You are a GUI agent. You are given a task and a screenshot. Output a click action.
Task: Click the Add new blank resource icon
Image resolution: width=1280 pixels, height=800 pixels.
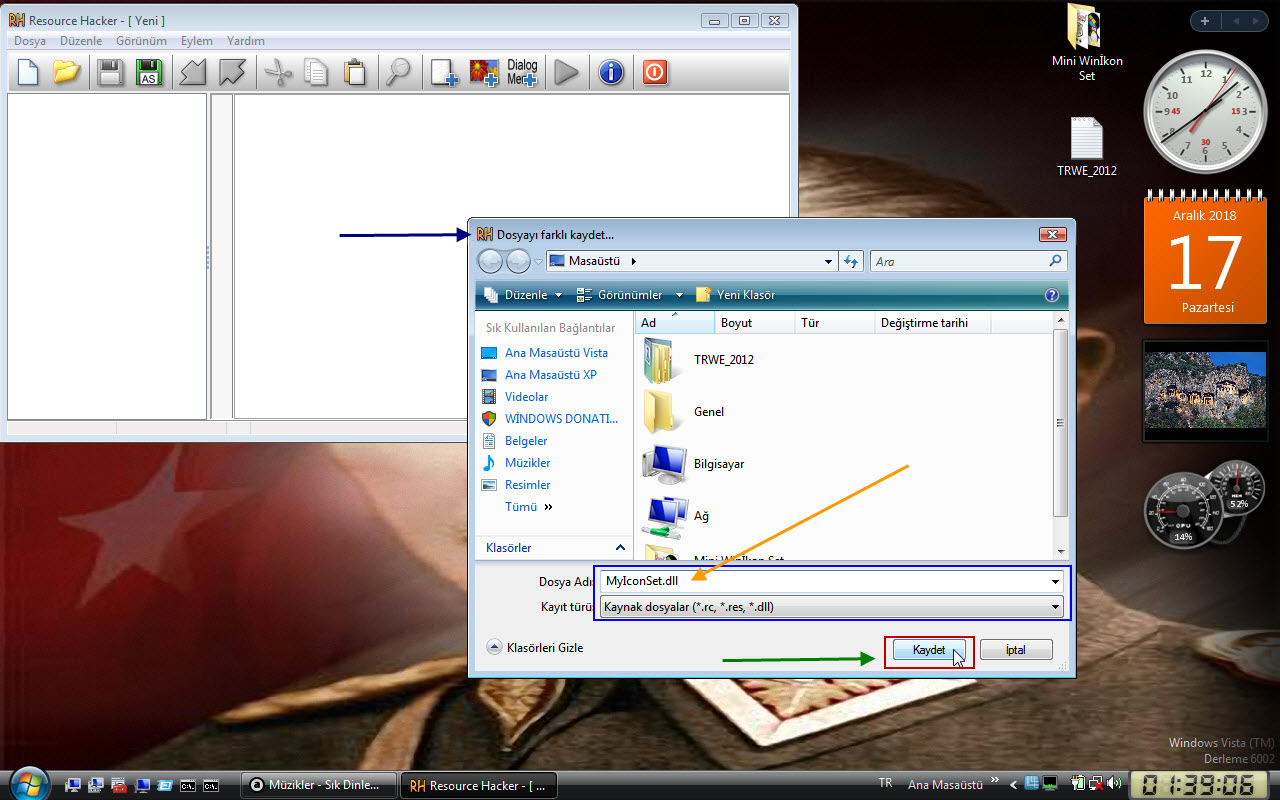click(x=444, y=72)
